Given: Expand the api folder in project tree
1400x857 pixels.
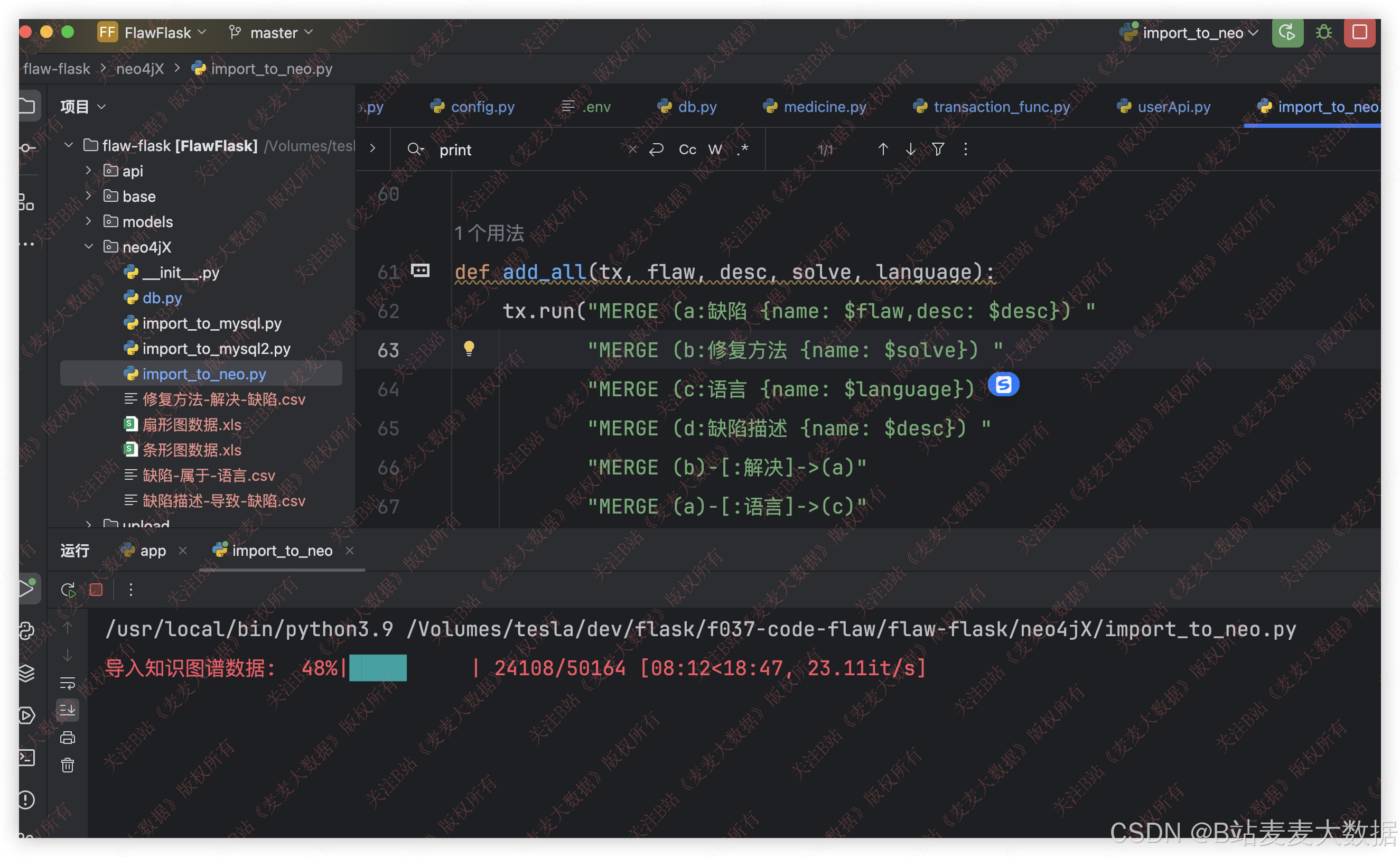Looking at the screenshot, I should click(x=89, y=171).
